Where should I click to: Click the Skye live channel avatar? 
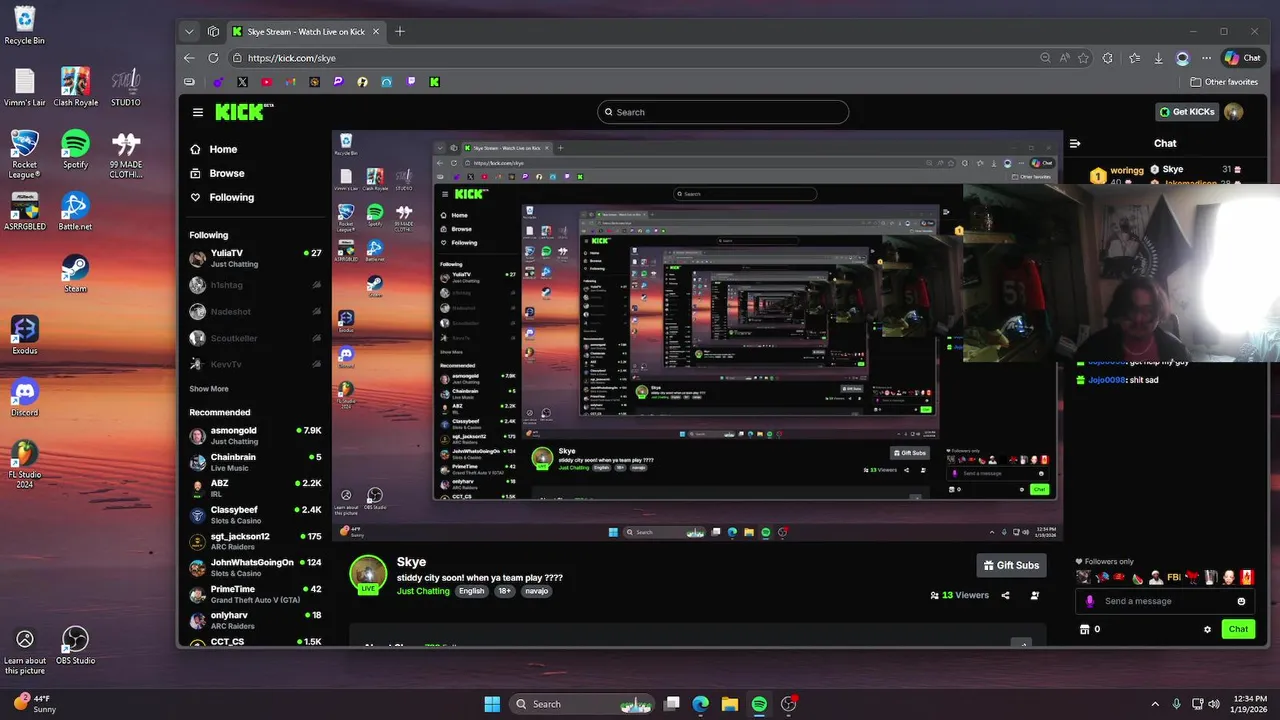pos(368,574)
